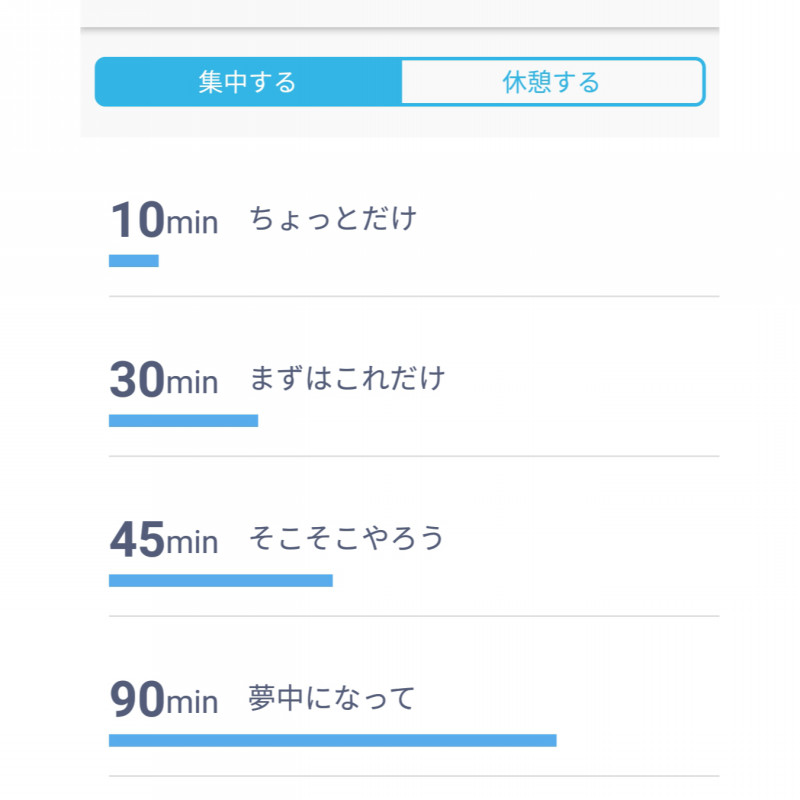
Task: Tap the ちょっとだけ label
Action: coord(333,219)
